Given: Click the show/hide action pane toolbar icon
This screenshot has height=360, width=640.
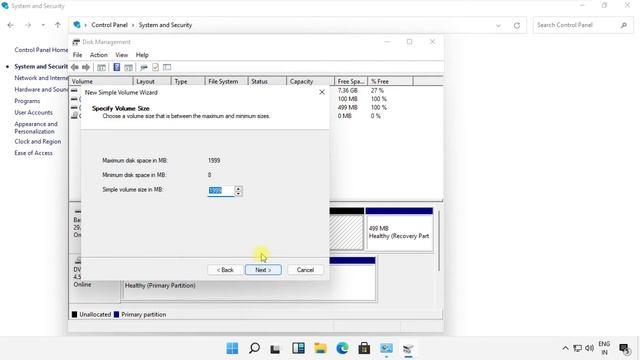Looking at the screenshot, I should [129, 67].
